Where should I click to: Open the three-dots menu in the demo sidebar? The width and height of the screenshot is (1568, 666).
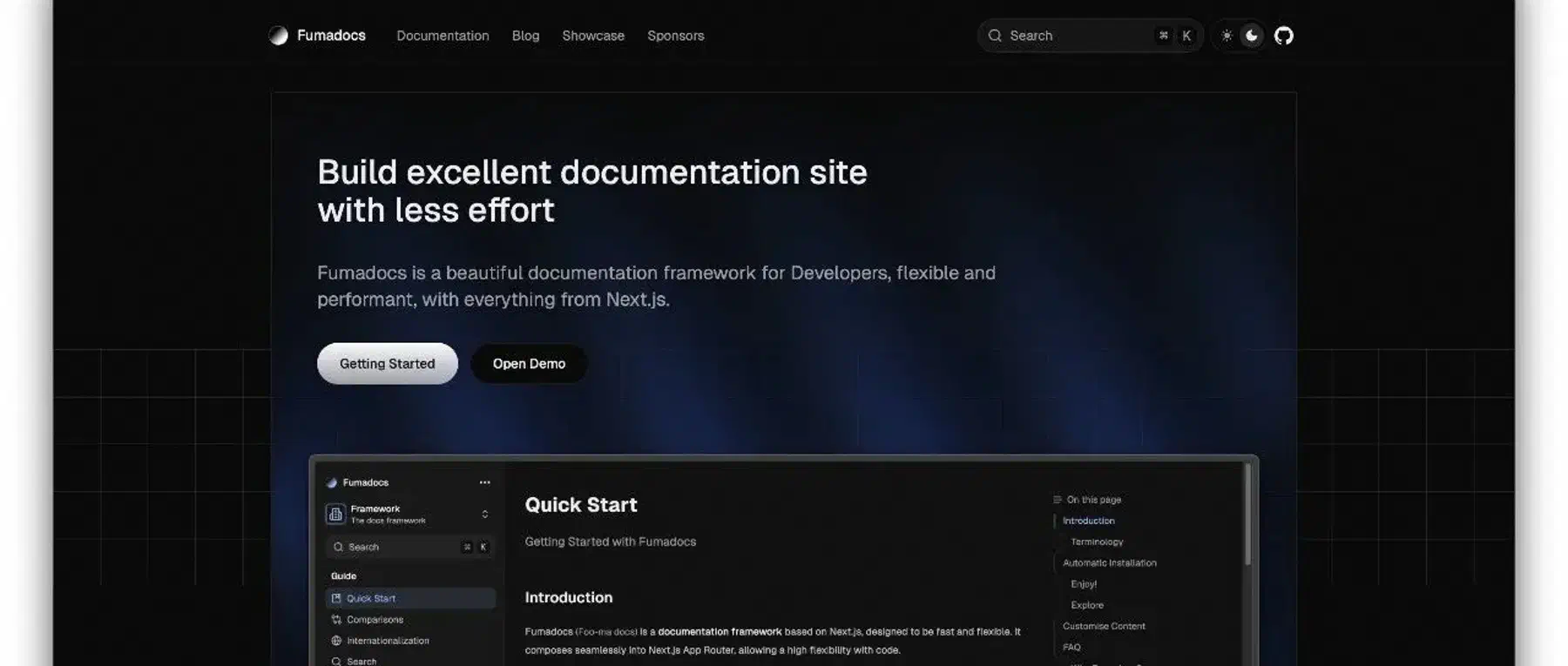484,482
